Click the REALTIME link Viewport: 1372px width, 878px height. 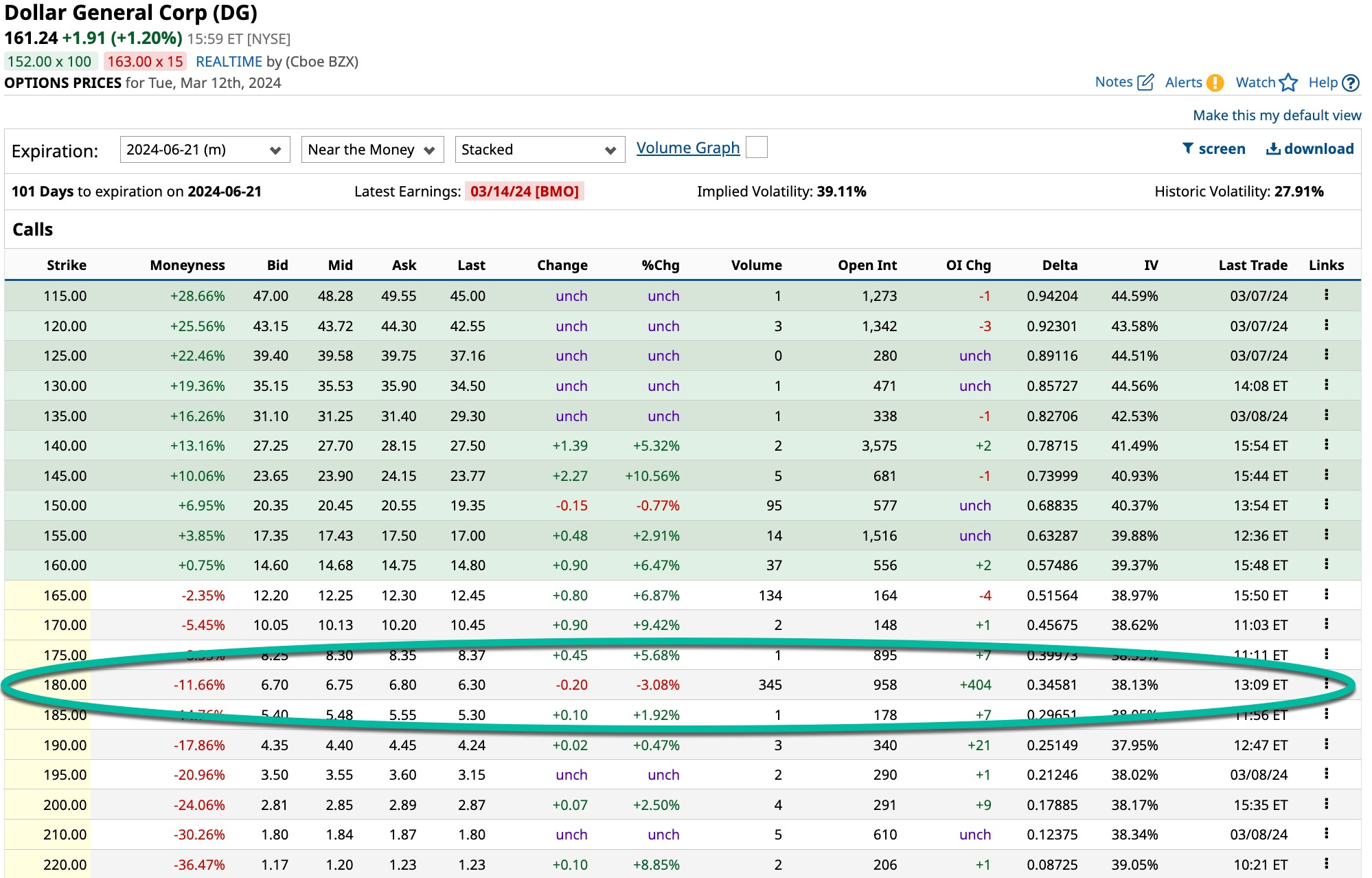coord(229,62)
